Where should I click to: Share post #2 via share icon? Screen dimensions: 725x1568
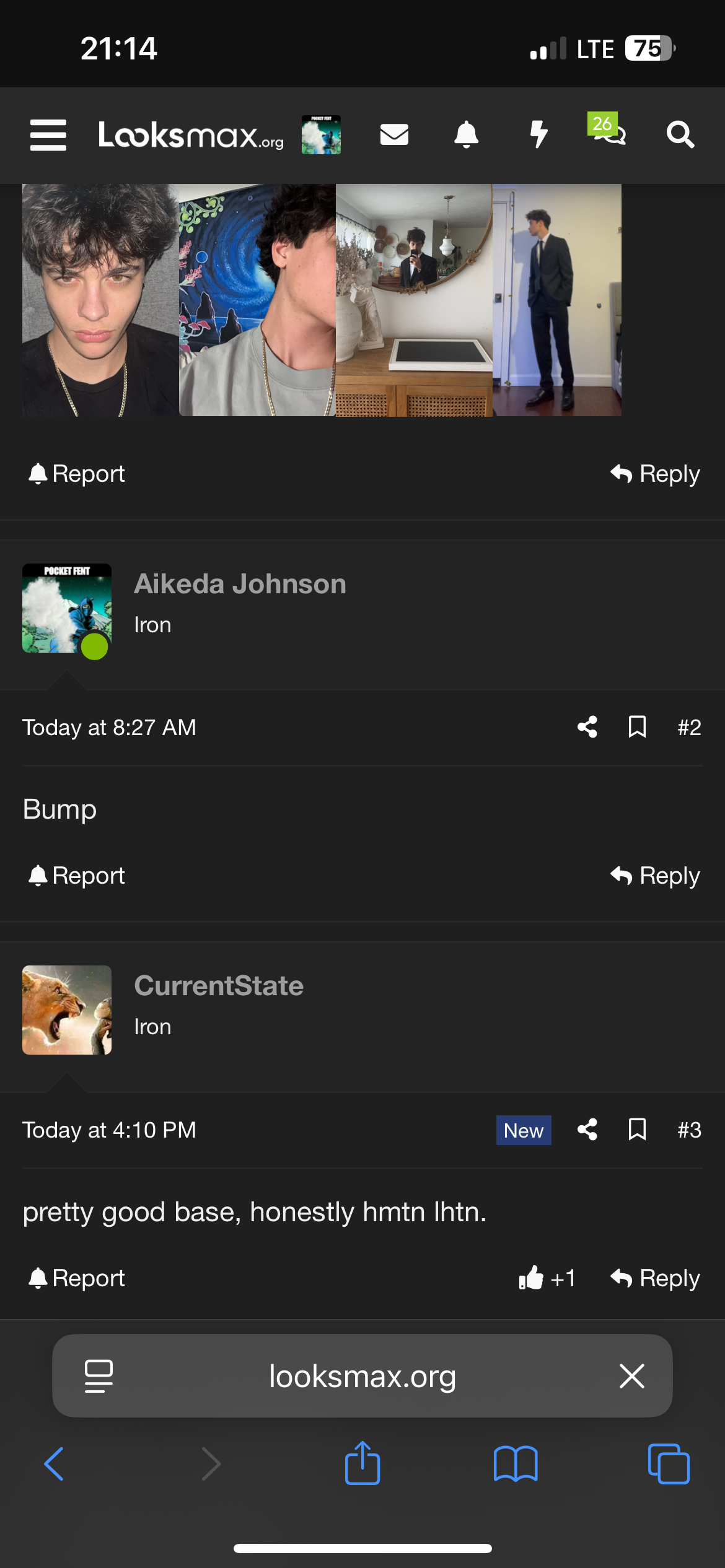pyautogui.click(x=587, y=727)
